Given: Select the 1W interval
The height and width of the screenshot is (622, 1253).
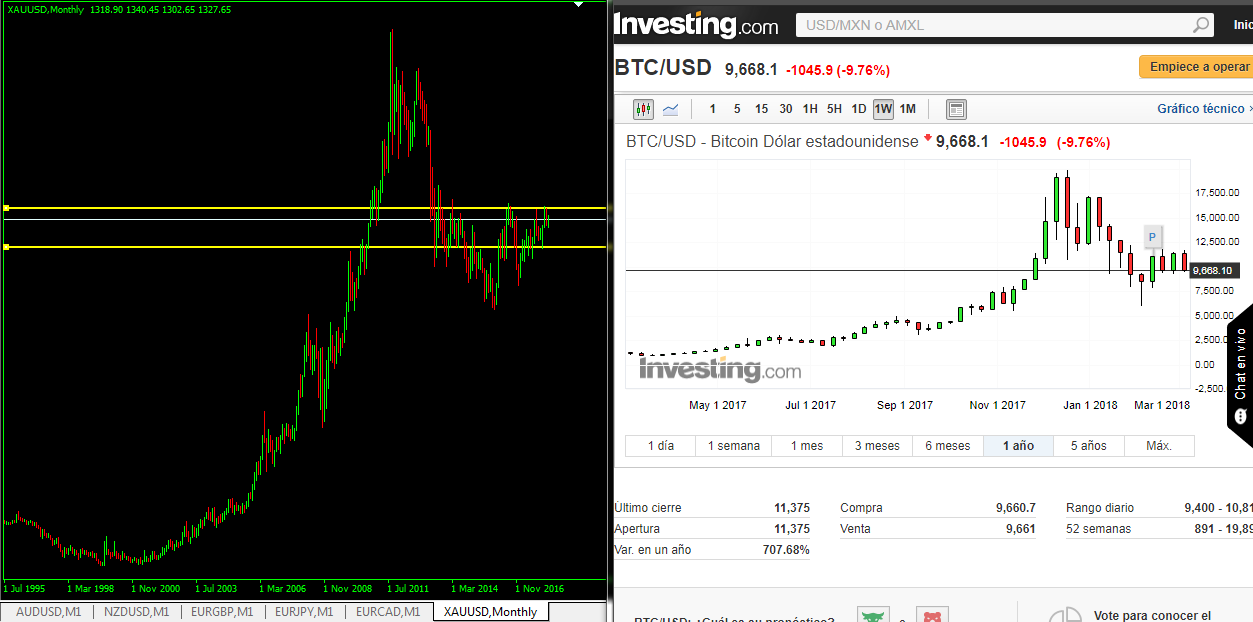Looking at the screenshot, I should click(883, 109).
